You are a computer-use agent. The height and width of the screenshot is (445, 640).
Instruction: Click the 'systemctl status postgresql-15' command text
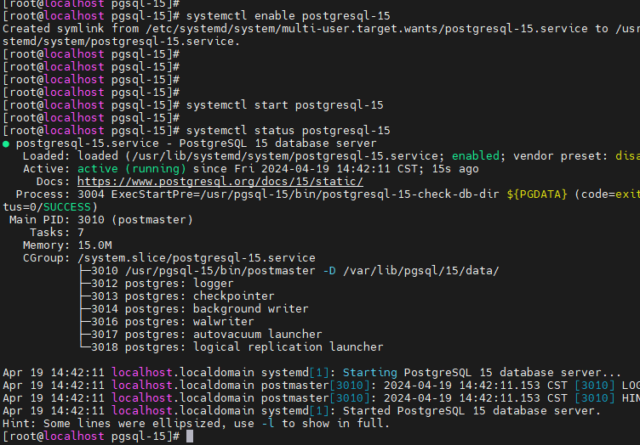click(x=288, y=130)
